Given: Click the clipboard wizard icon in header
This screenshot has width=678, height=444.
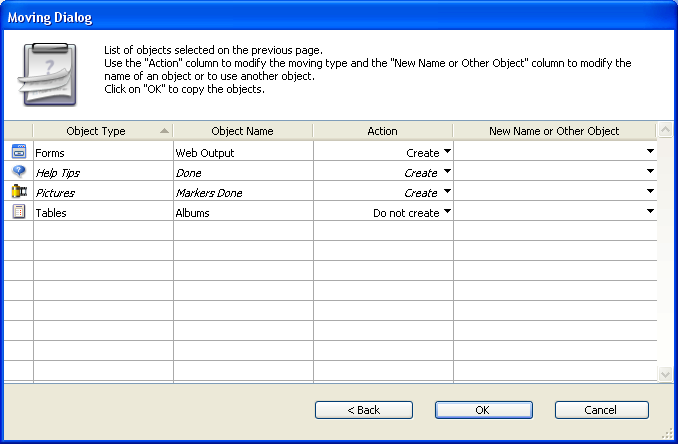Looking at the screenshot, I should coord(49,76).
